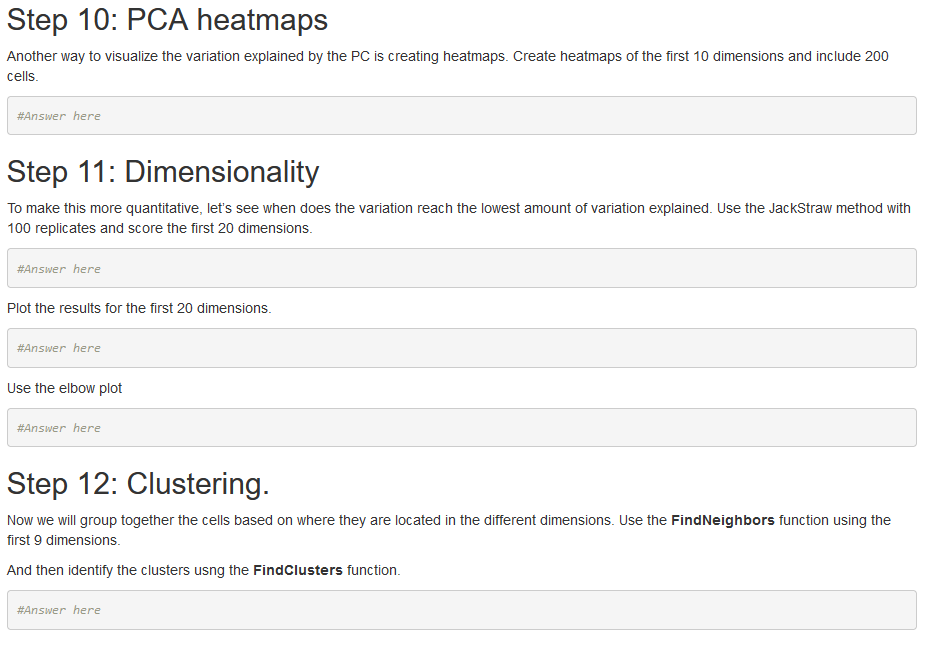Click the bold FindNeighbors function name

(x=723, y=520)
